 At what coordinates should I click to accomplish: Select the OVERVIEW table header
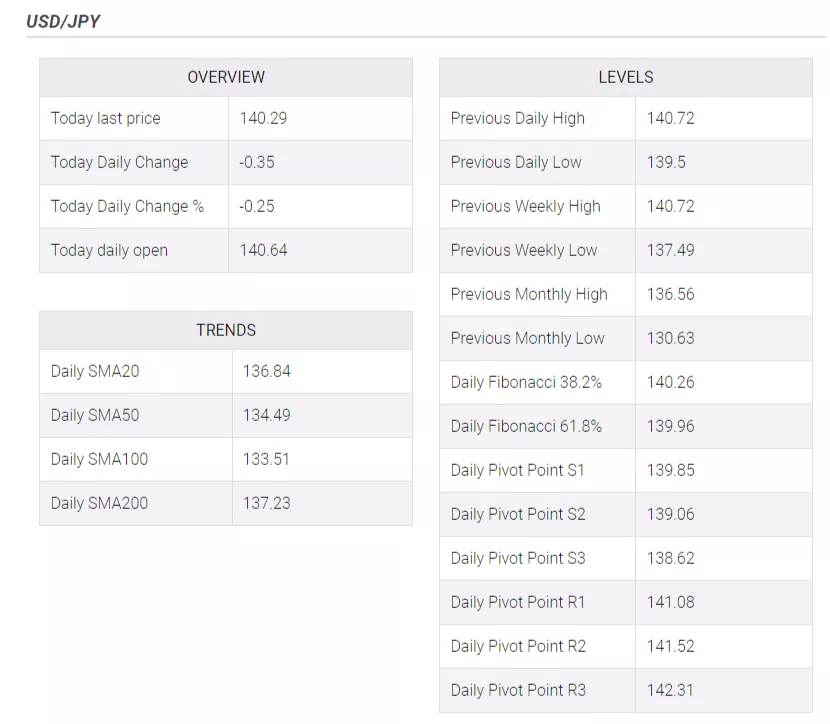click(226, 77)
